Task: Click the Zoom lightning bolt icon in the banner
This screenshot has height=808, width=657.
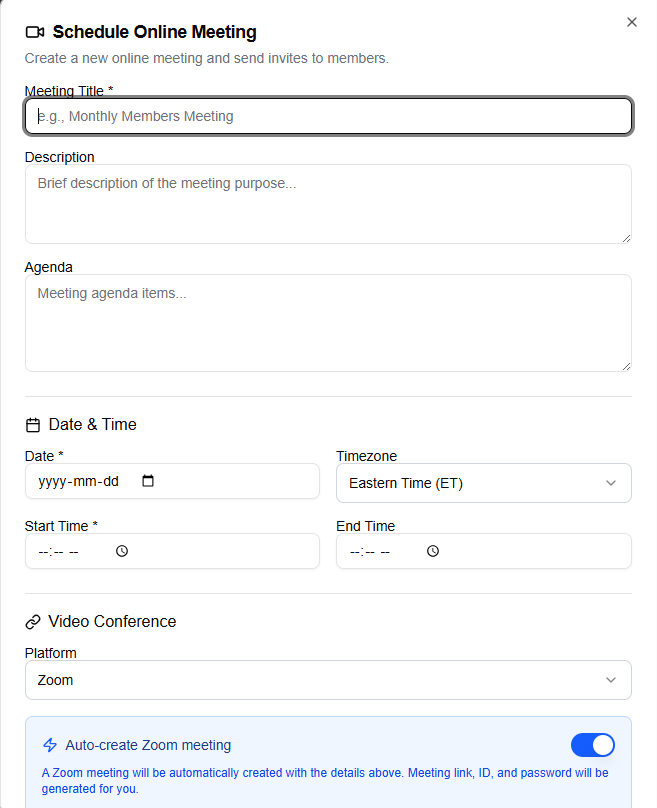Action: [x=50, y=745]
